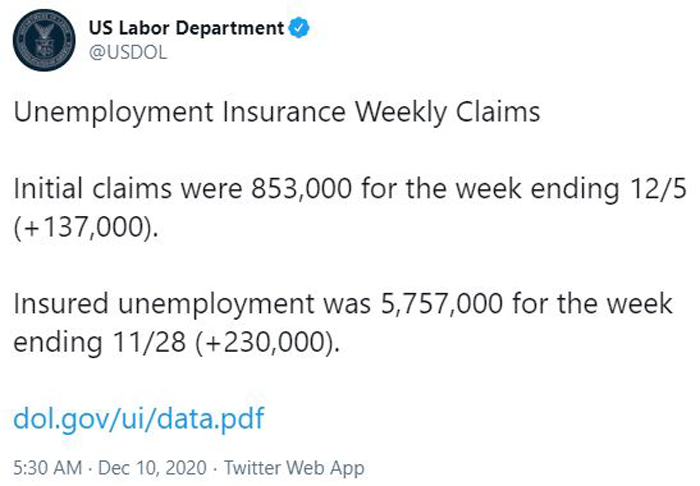This screenshot has height=486, width=700.
Task: Select the Dec 10, 2020 date
Action: point(152,468)
